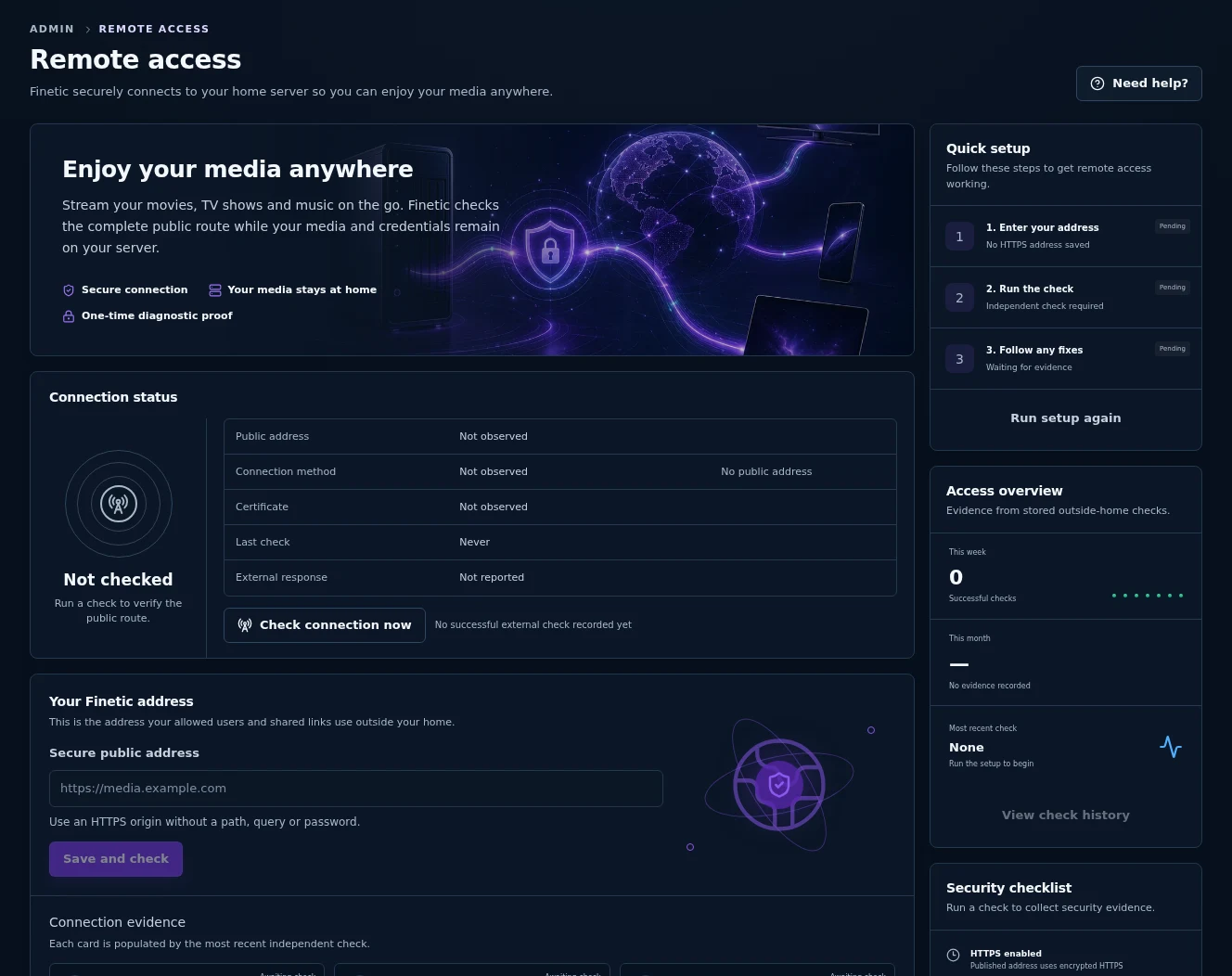
Task: Click the Need help? button
Action: coord(1138,83)
